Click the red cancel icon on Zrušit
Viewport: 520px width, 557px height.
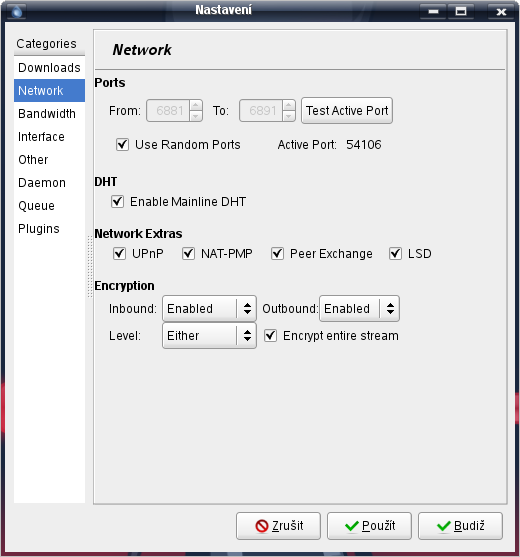262,526
